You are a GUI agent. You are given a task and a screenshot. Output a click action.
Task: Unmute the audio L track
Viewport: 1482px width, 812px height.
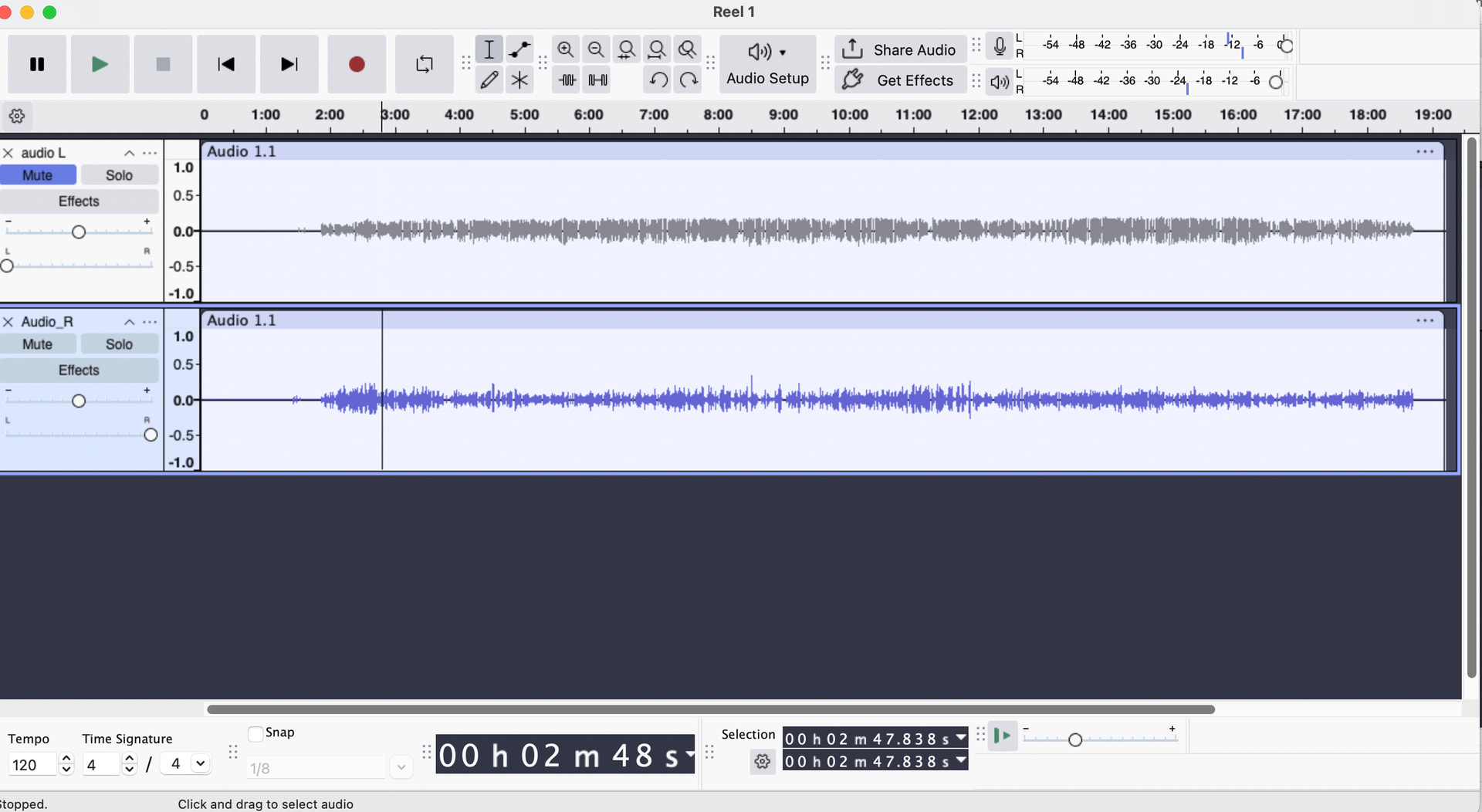click(x=39, y=174)
